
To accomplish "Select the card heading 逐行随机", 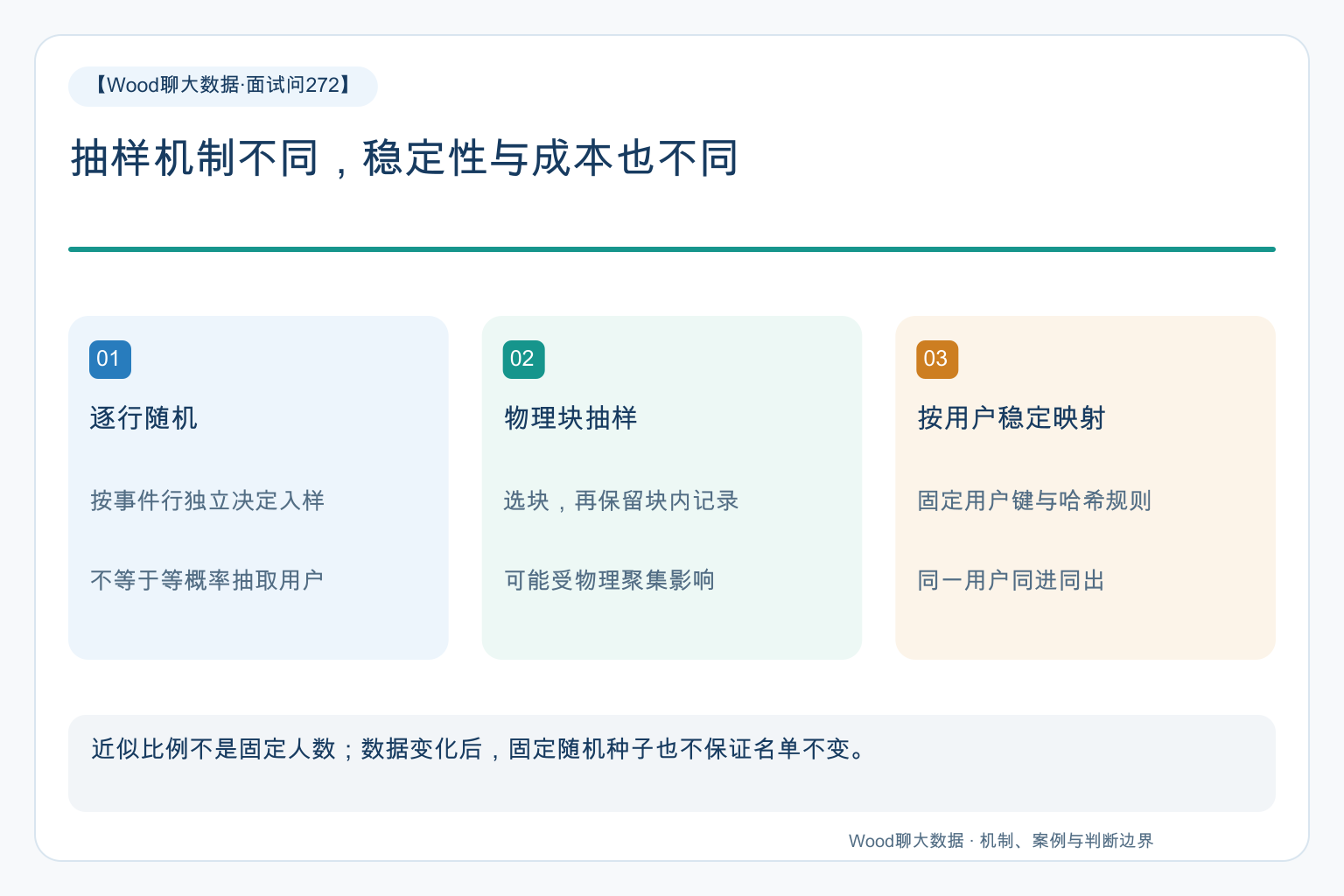I will [x=143, y=418].
